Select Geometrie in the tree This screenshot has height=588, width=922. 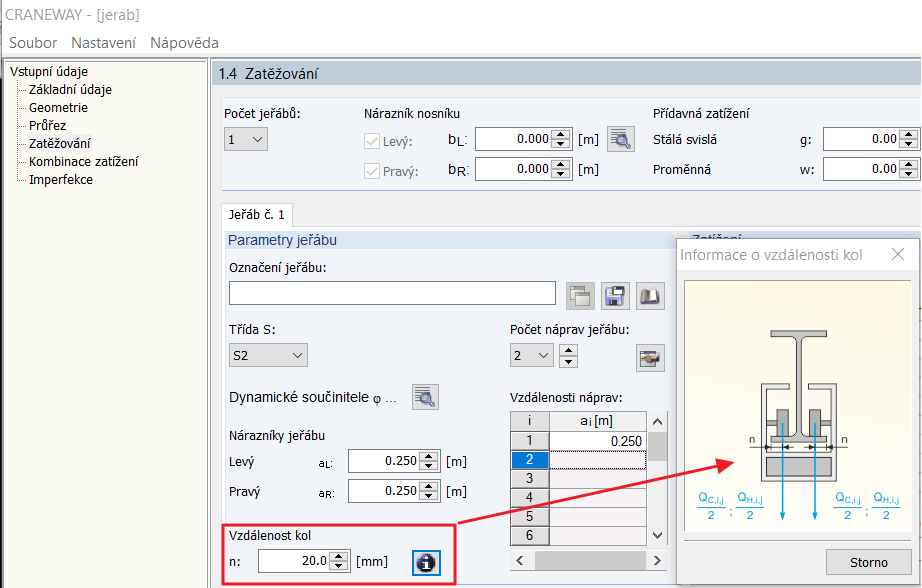[x=58, y=108]
